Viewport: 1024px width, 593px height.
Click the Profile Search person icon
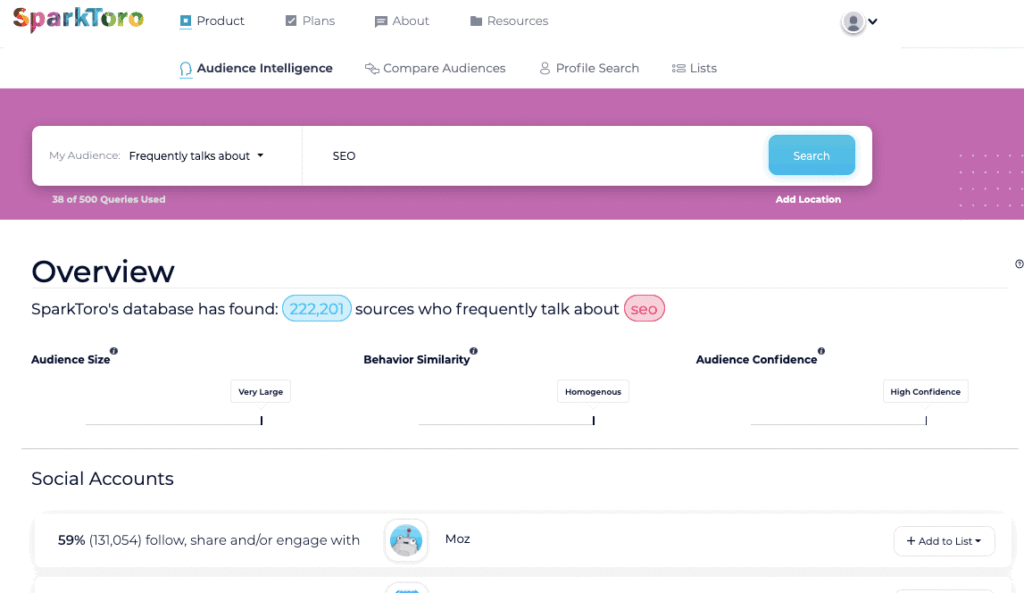[x=545, y=69]
